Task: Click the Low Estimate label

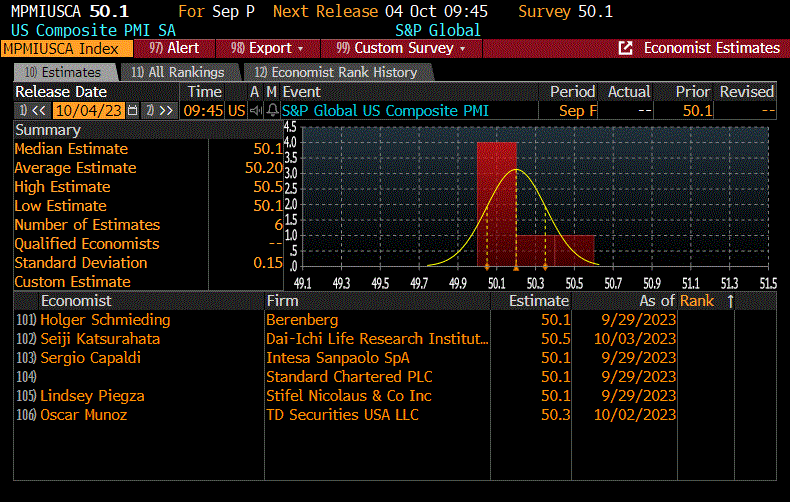Action: click(x=60, y=206)
